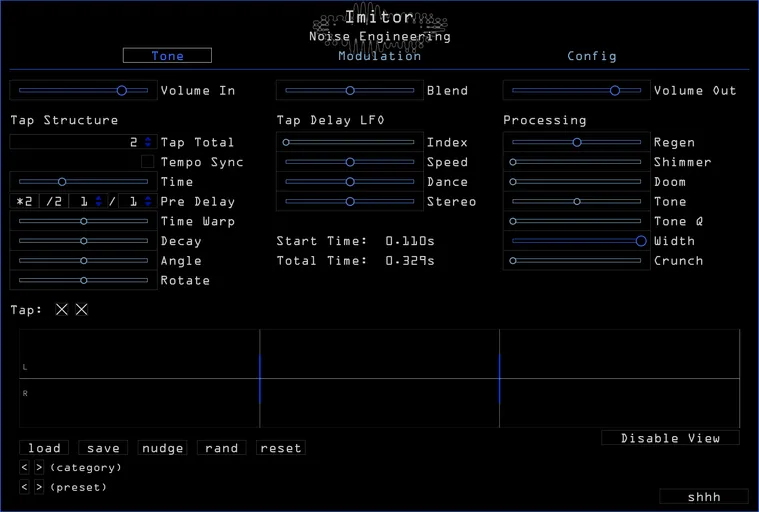Viewport: 759px width, 512px height.
Task: Click the Tap Total stepper arrows
Action: click(148, 142)
